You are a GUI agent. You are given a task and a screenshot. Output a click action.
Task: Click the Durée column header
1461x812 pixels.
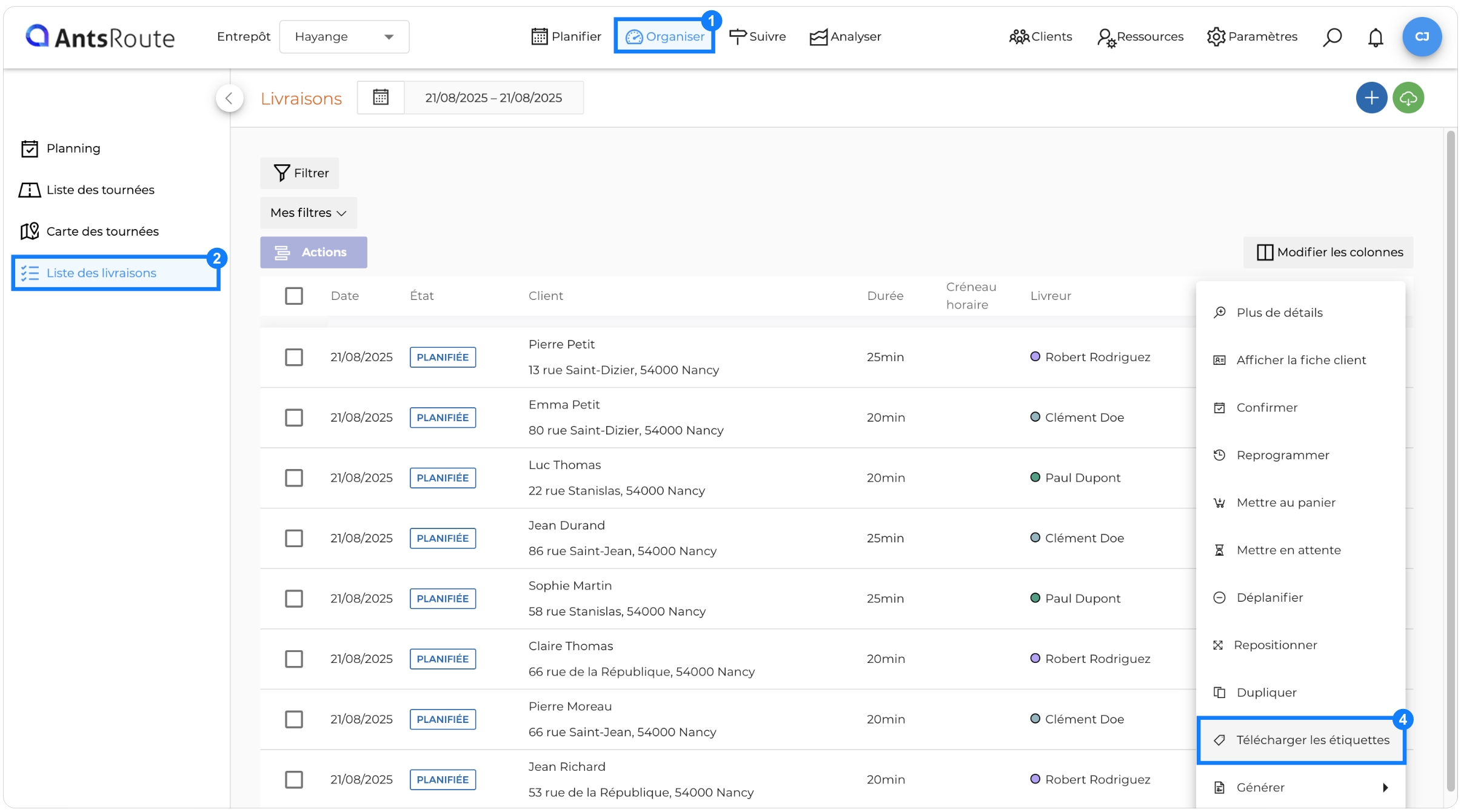tap(885, 296)
